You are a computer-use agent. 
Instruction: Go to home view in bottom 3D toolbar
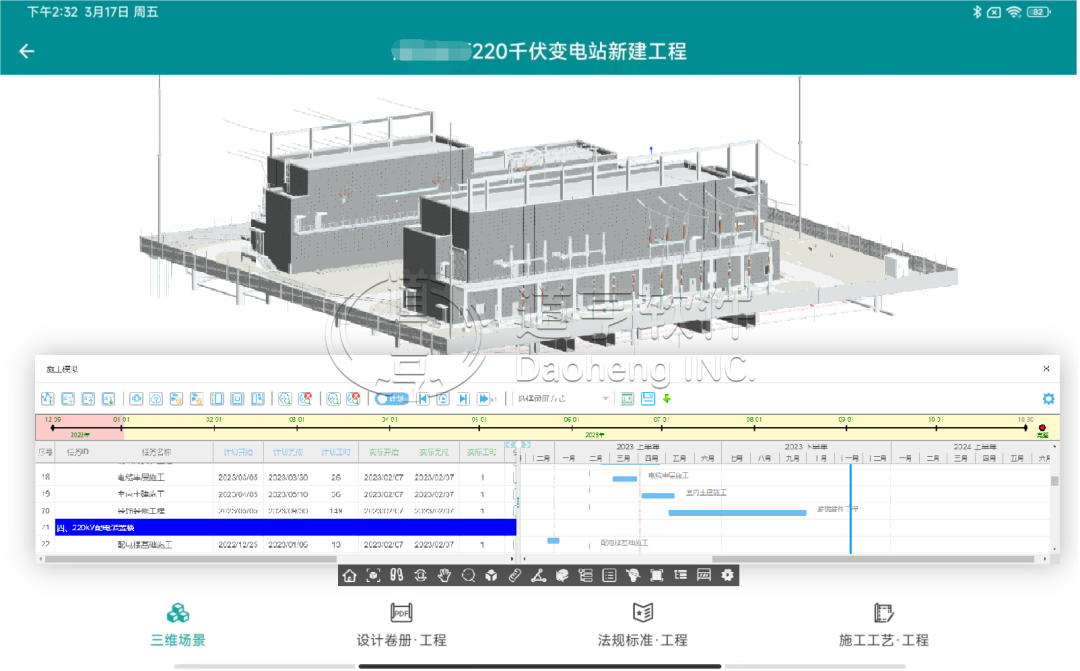[x=349, y=575]
